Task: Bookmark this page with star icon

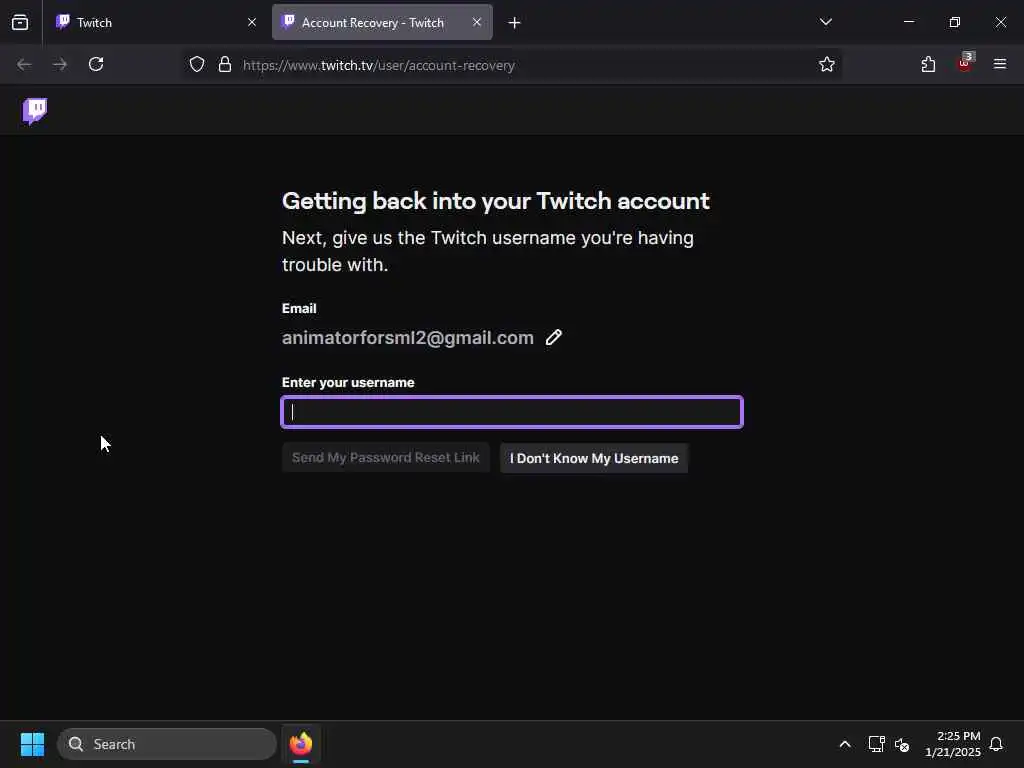Action: pos(827,64)
